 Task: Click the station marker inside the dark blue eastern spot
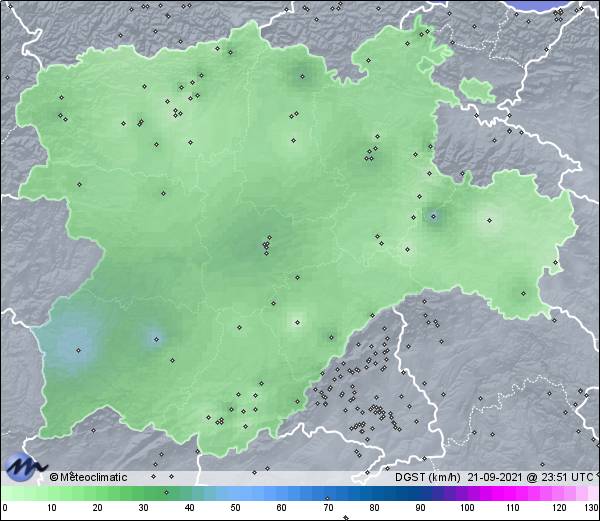pyautogui.click(x=433, y=217)
